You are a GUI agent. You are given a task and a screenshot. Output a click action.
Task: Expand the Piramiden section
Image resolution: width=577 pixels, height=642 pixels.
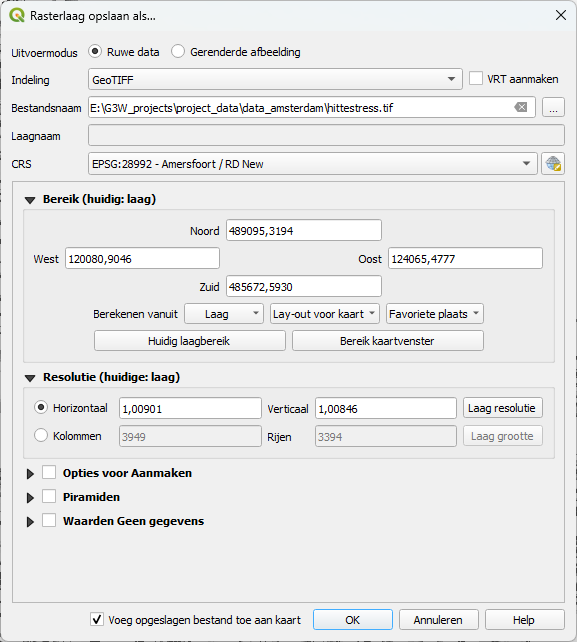(30, 498)
